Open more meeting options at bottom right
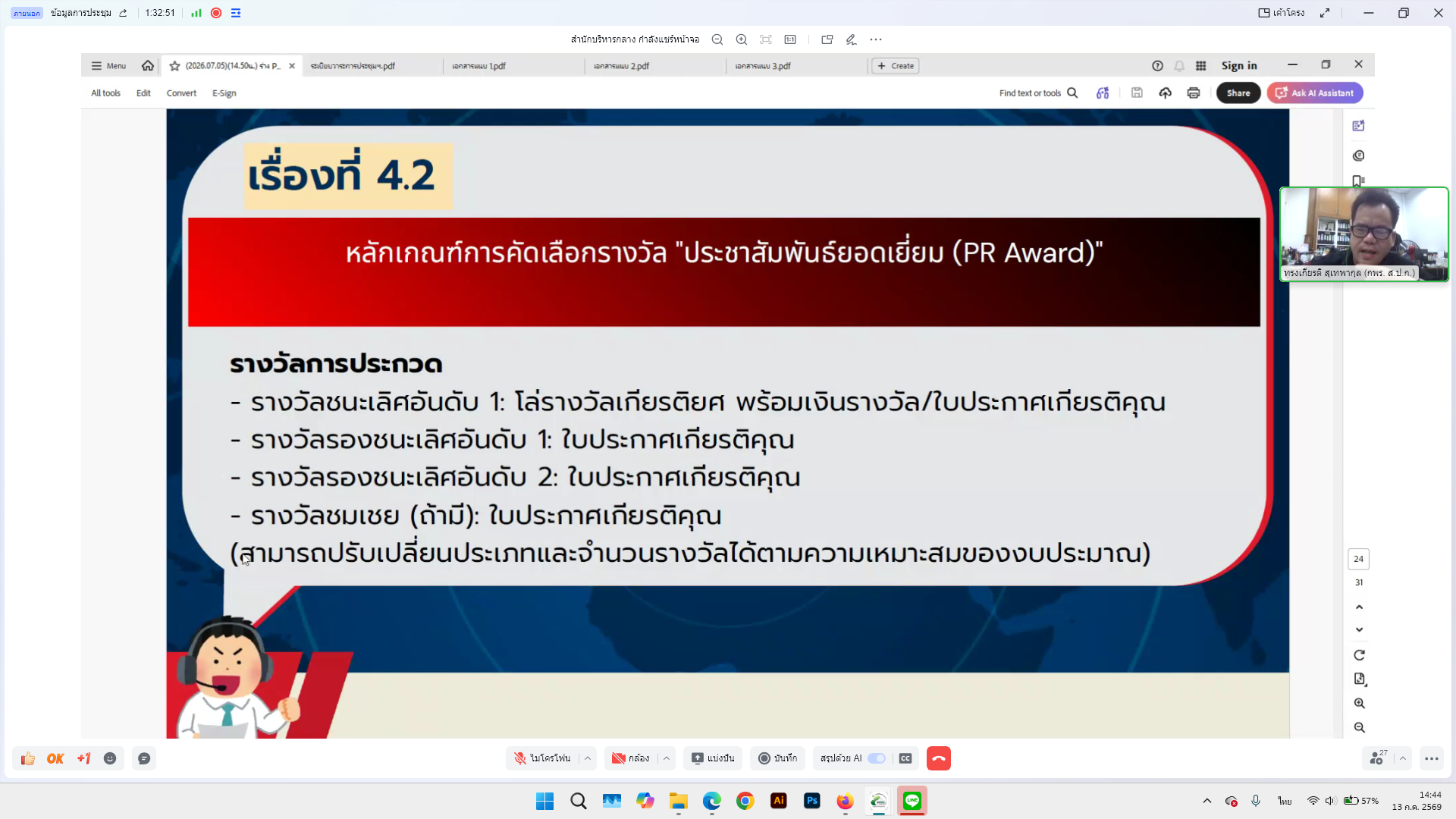1456x819 pixels. (x=1432, y=758)
